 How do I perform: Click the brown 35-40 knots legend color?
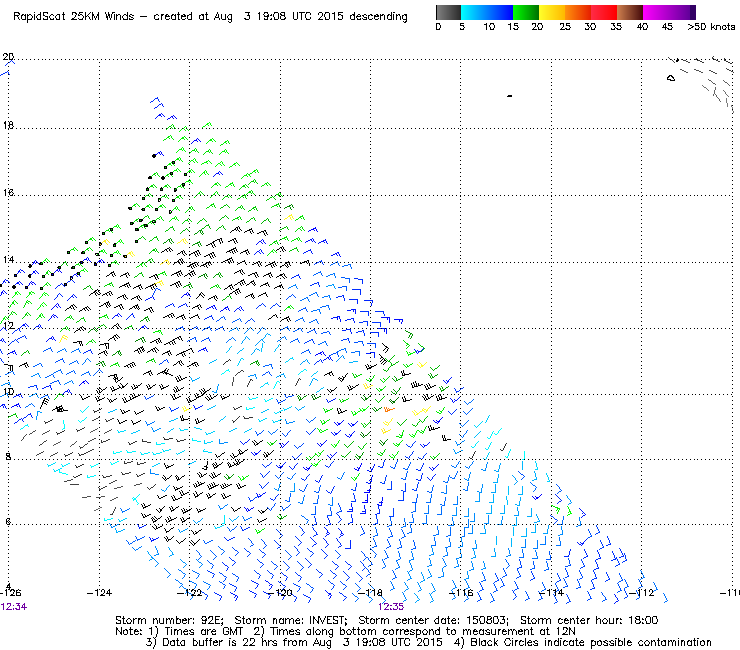tap(630, 12)
